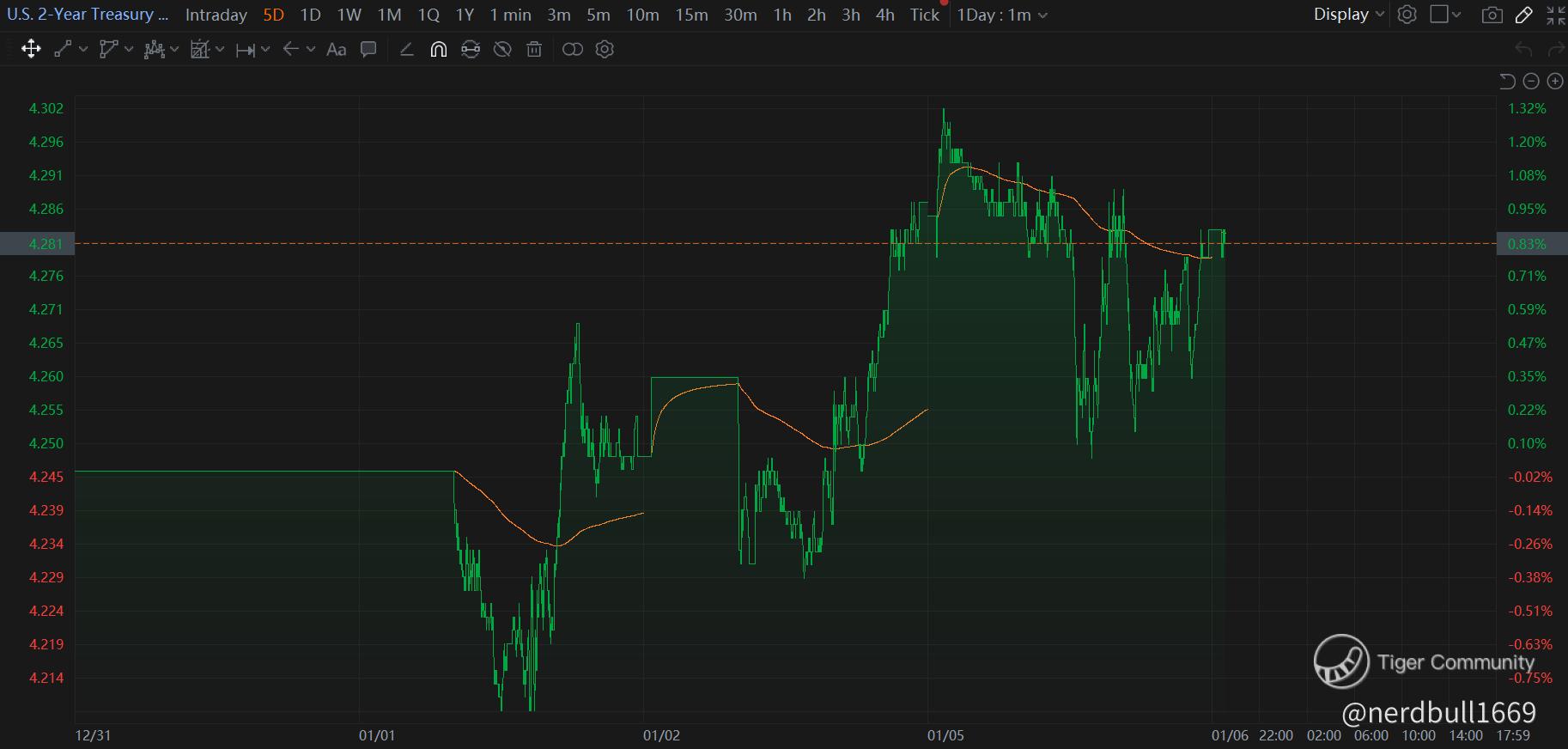Add a comment bubble annotation

click(368, 49)
